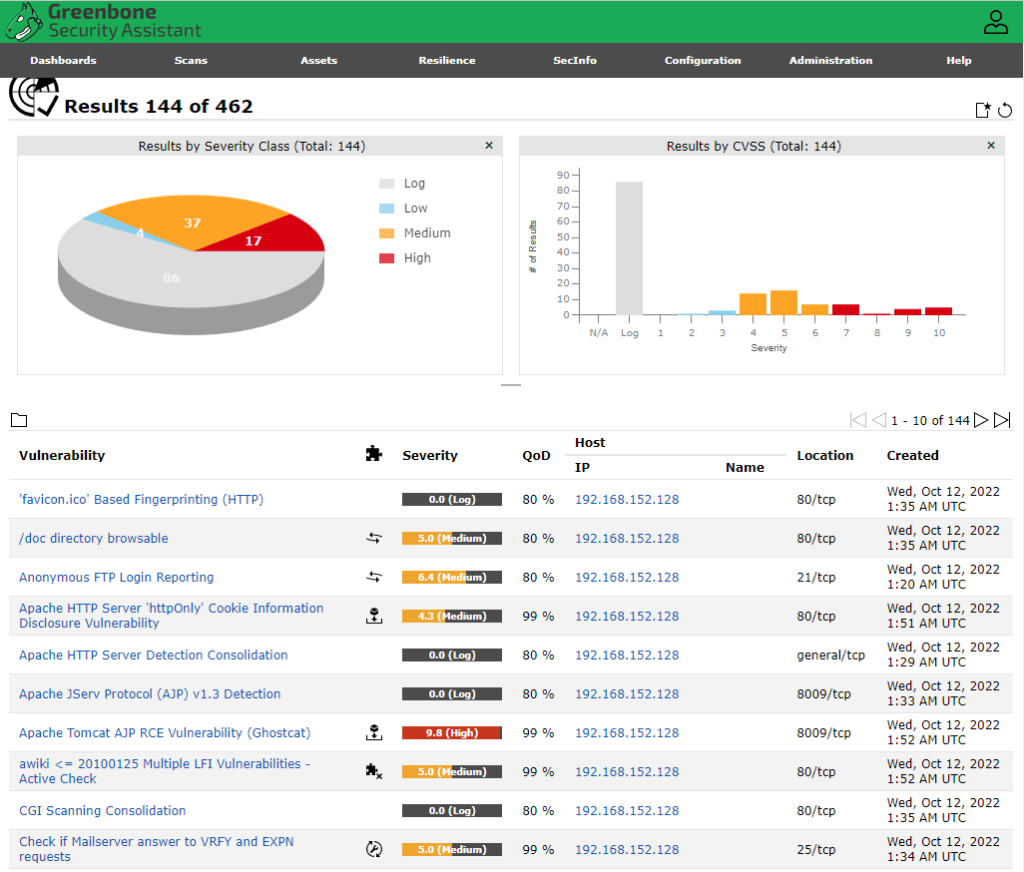The height and width of the screenshot is (872, 1024).
Task: Click vendor fix icon for Ghostcat row
Action: coord(374,732)
